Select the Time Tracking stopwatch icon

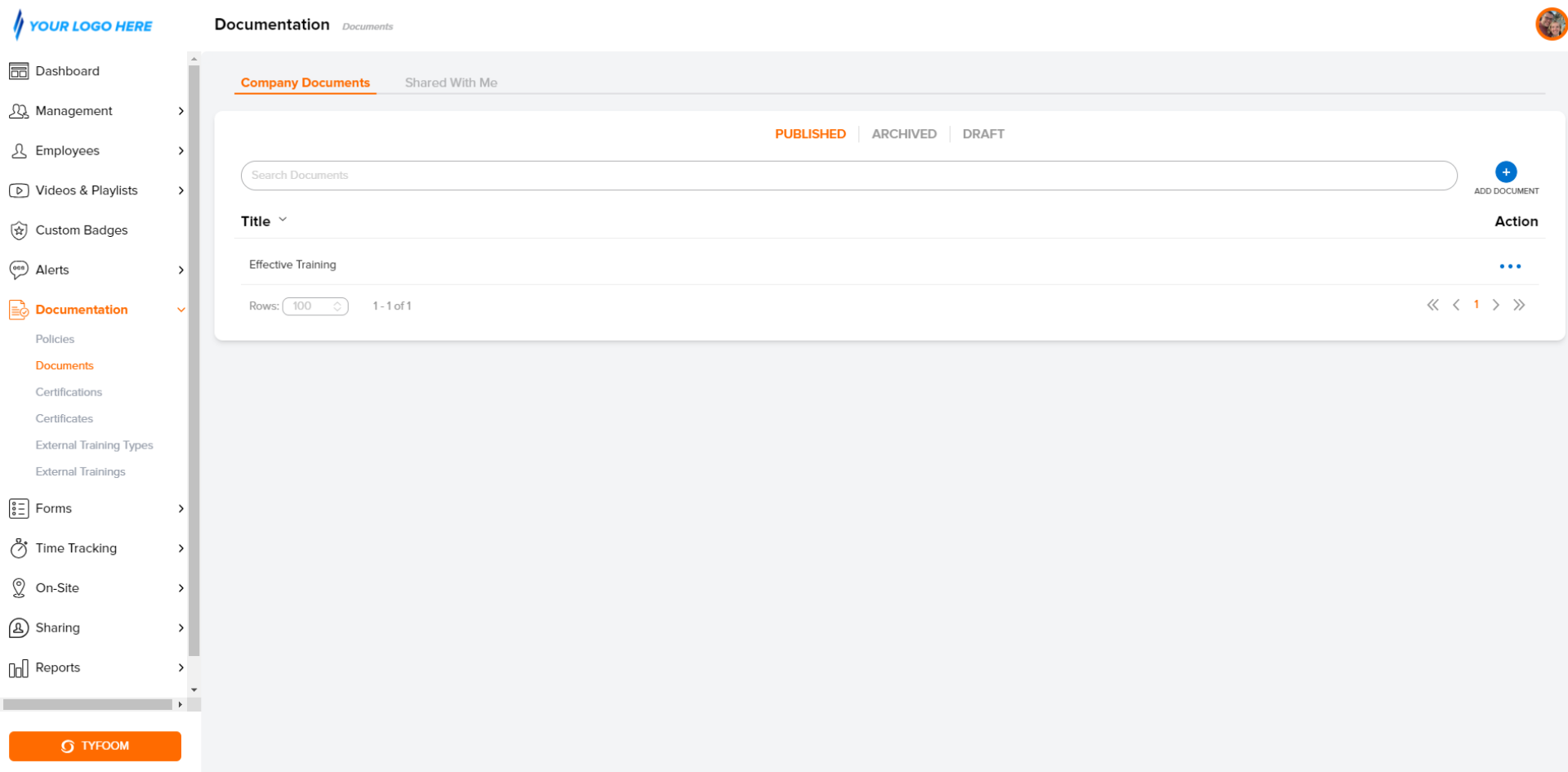(19, 548)
